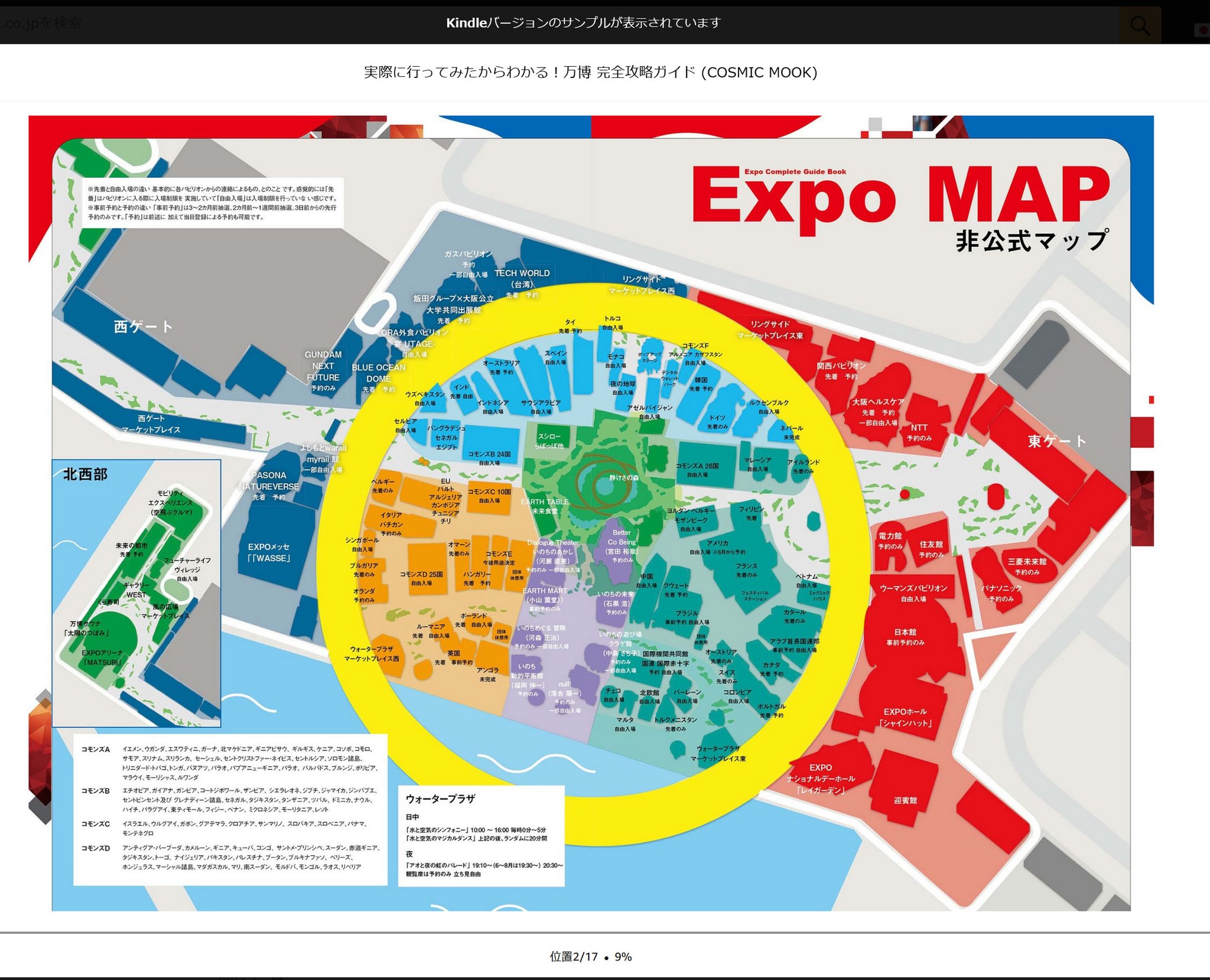Click the magnifier search button
The image size is (1210, 980).
(x=1139, y=25)
